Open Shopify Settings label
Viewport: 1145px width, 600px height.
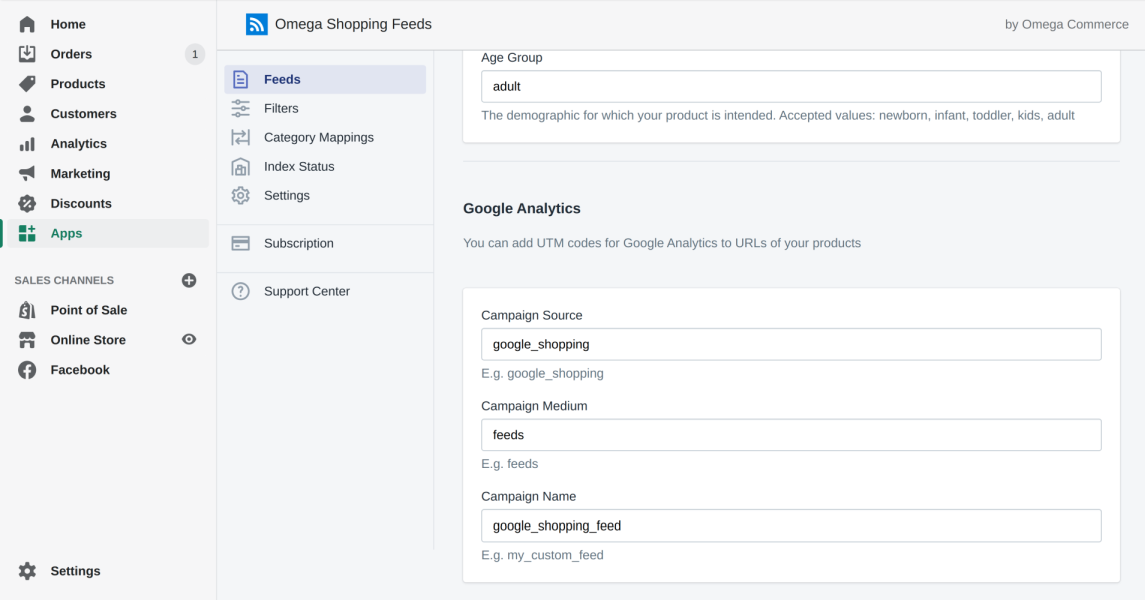point(75,571)
